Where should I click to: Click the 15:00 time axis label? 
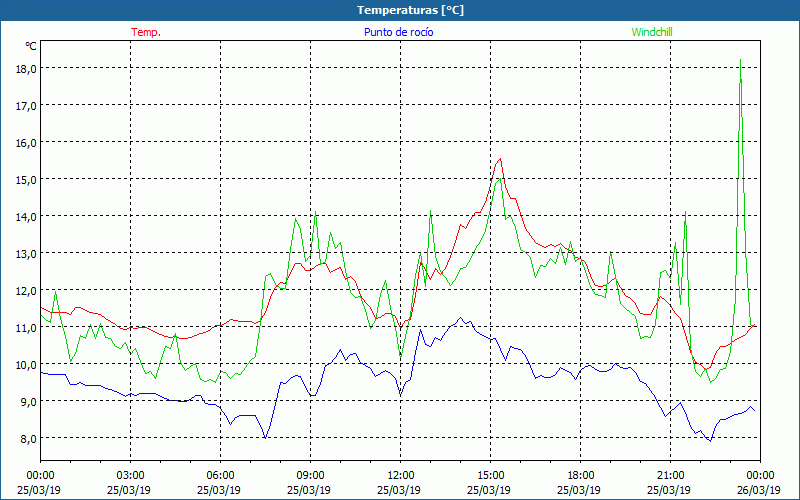(490, 476)
